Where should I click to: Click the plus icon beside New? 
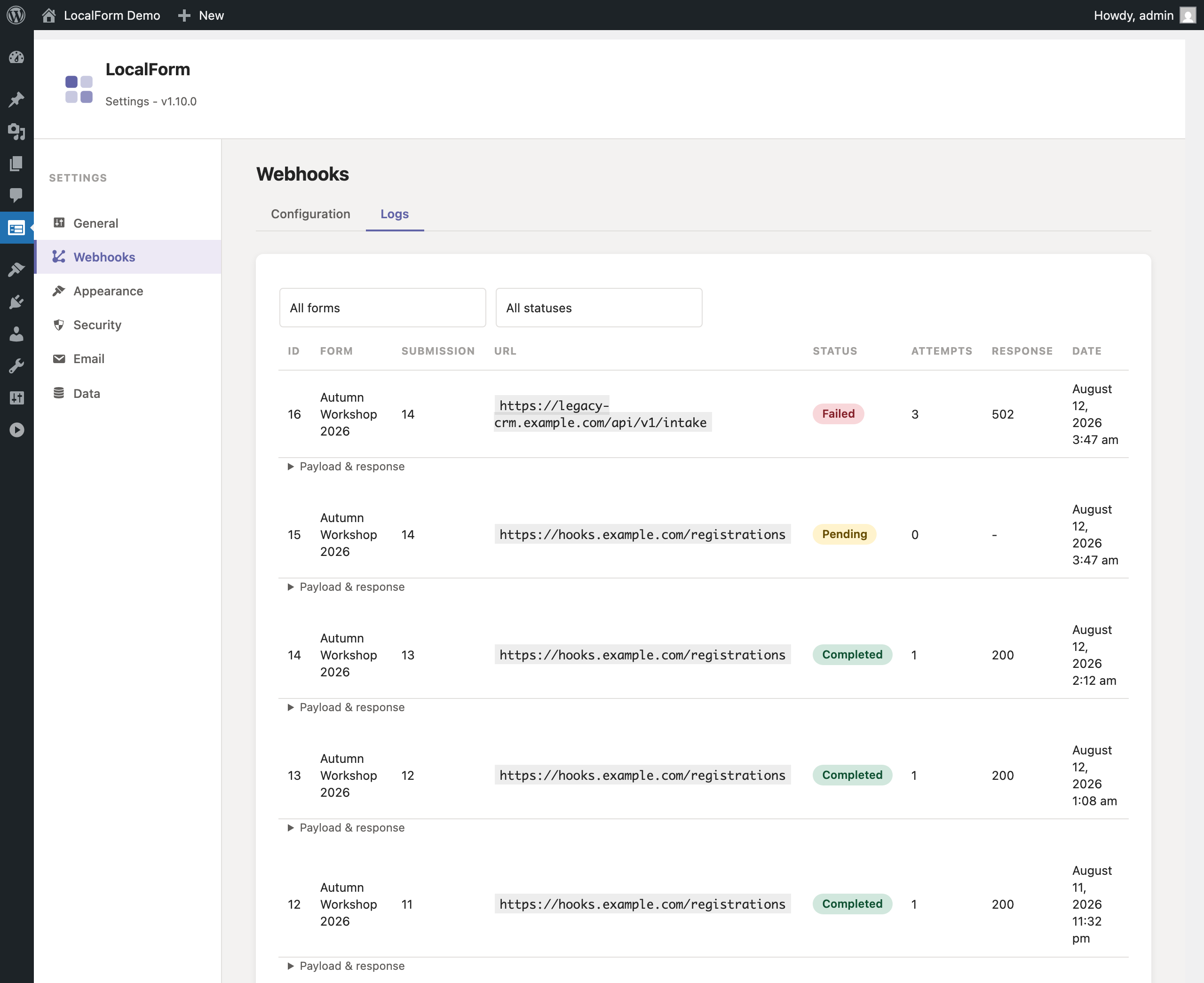[x=184, y=16]
